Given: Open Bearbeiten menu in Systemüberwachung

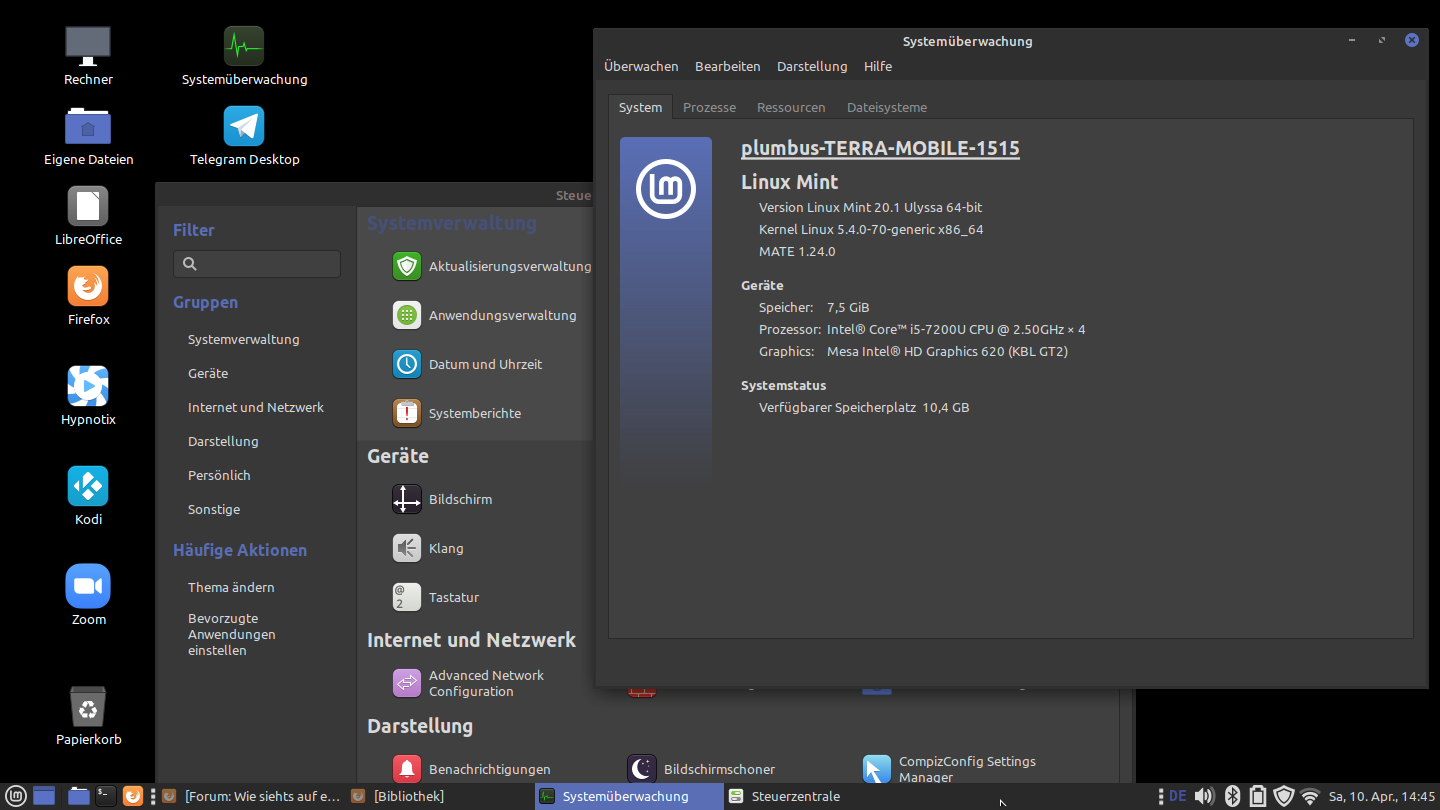Looking at the screenshot, I should pos(728,66).
